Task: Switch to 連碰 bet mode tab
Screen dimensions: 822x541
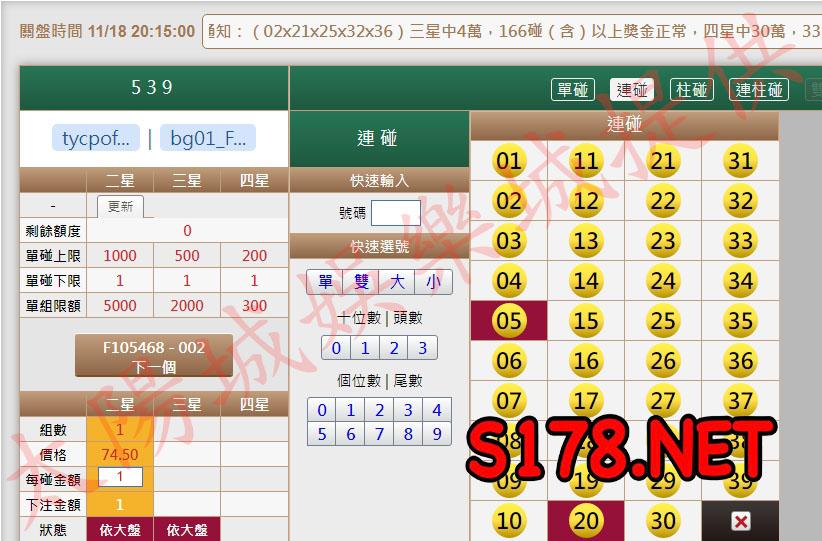Action: tap(632, 90)
